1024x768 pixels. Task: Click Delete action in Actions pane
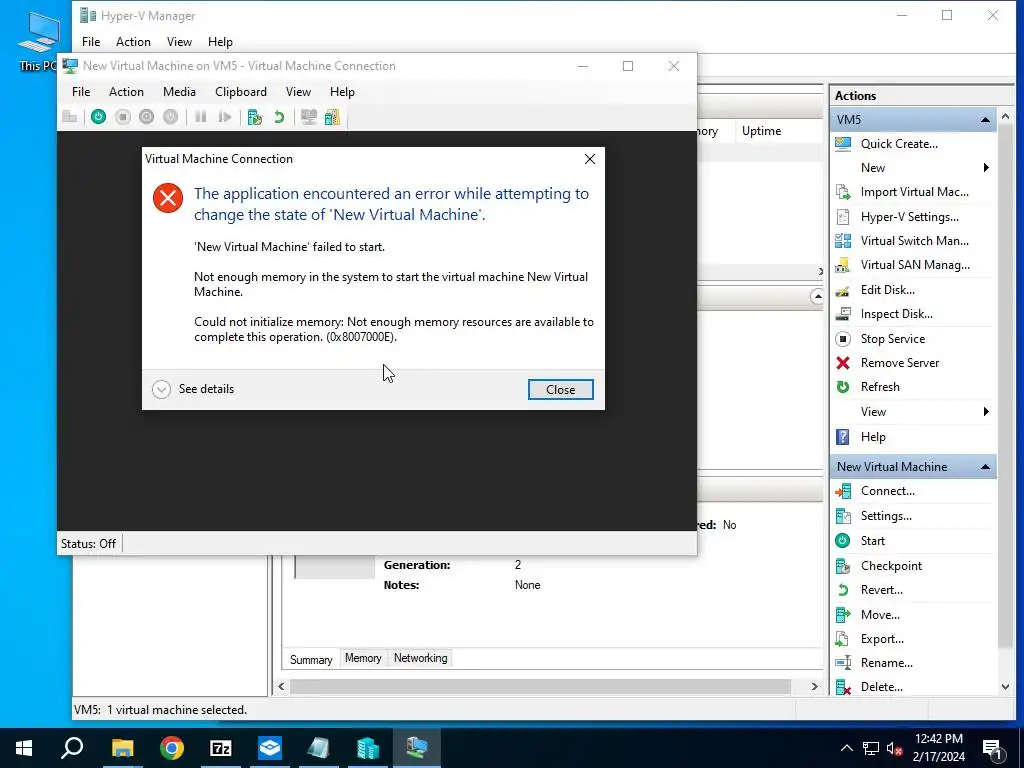[881, 687]
